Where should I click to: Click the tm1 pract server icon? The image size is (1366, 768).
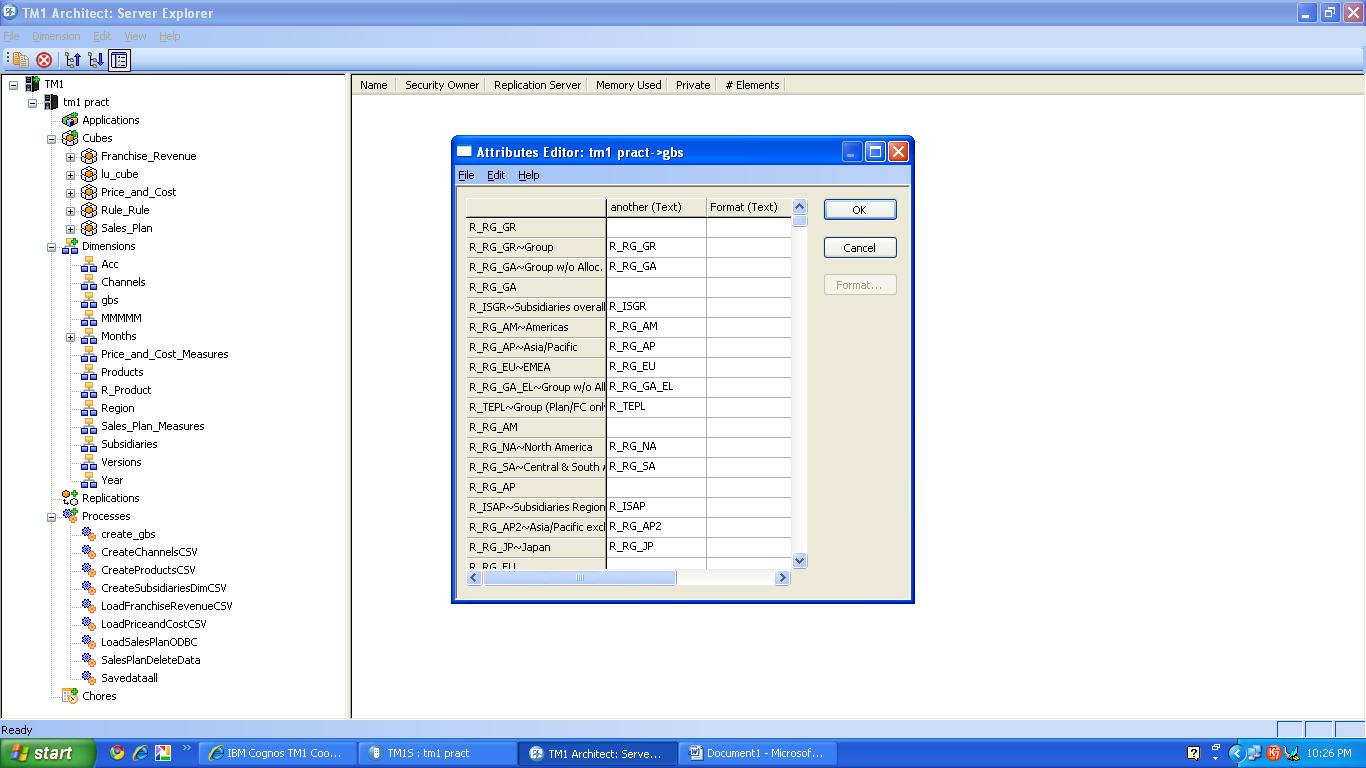[x=51, y=102]
